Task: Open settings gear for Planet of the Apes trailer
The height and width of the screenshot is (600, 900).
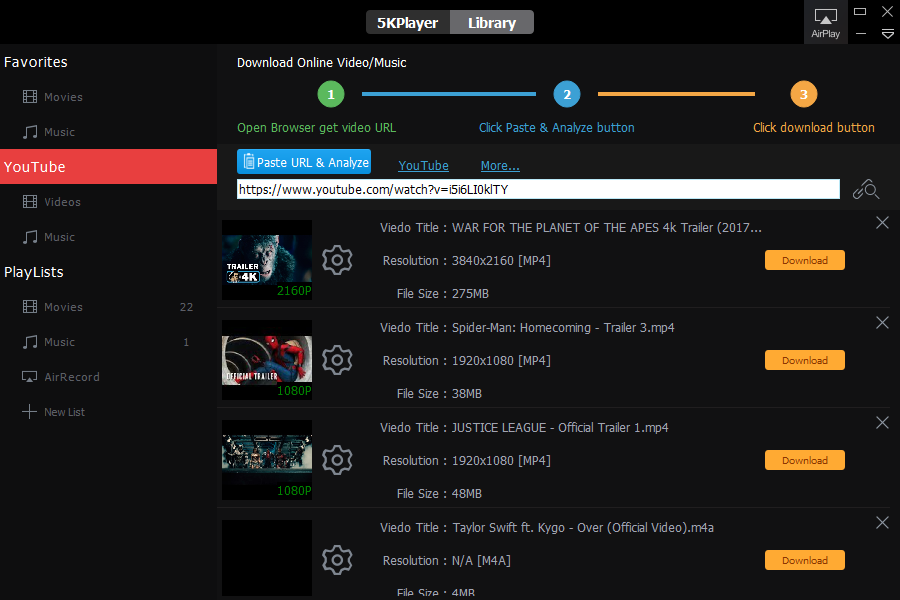Action: click(x=338, y=260)
